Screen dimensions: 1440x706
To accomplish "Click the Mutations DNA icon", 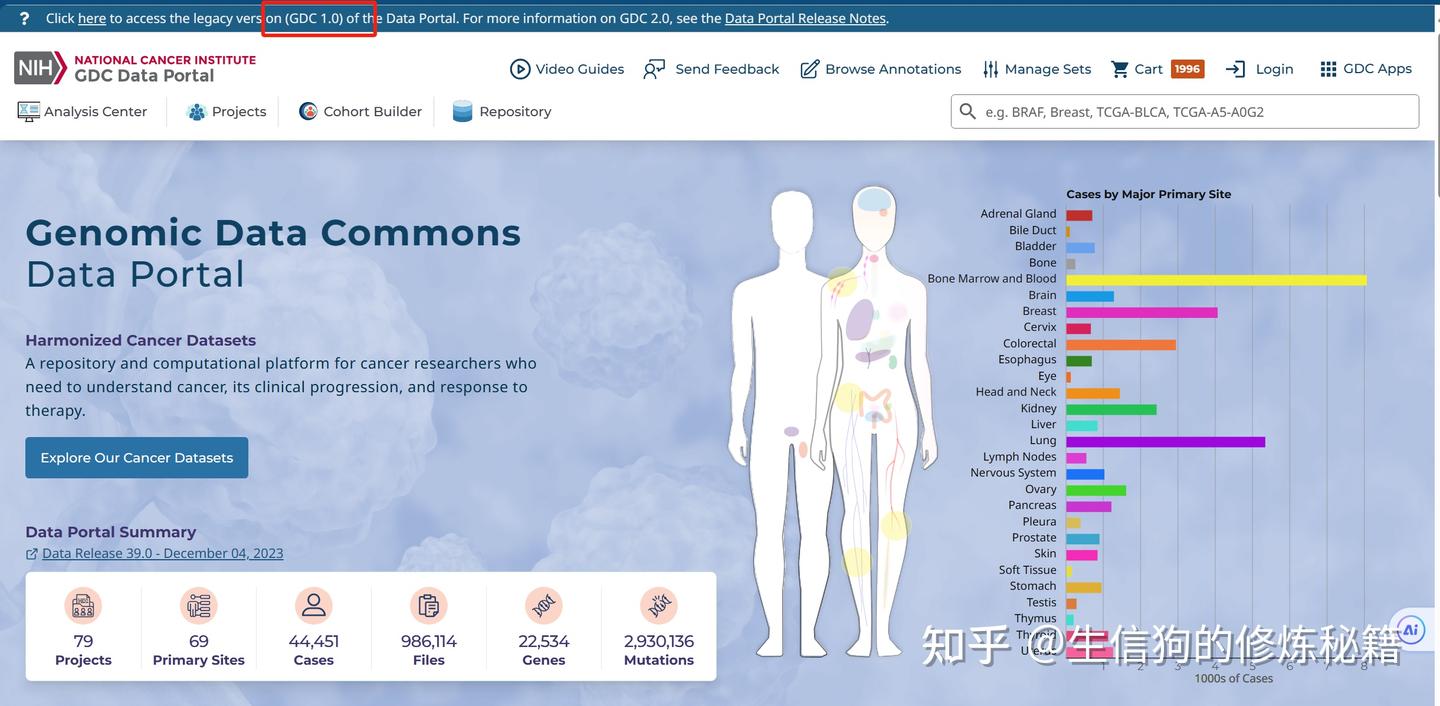I will [658, 604].
